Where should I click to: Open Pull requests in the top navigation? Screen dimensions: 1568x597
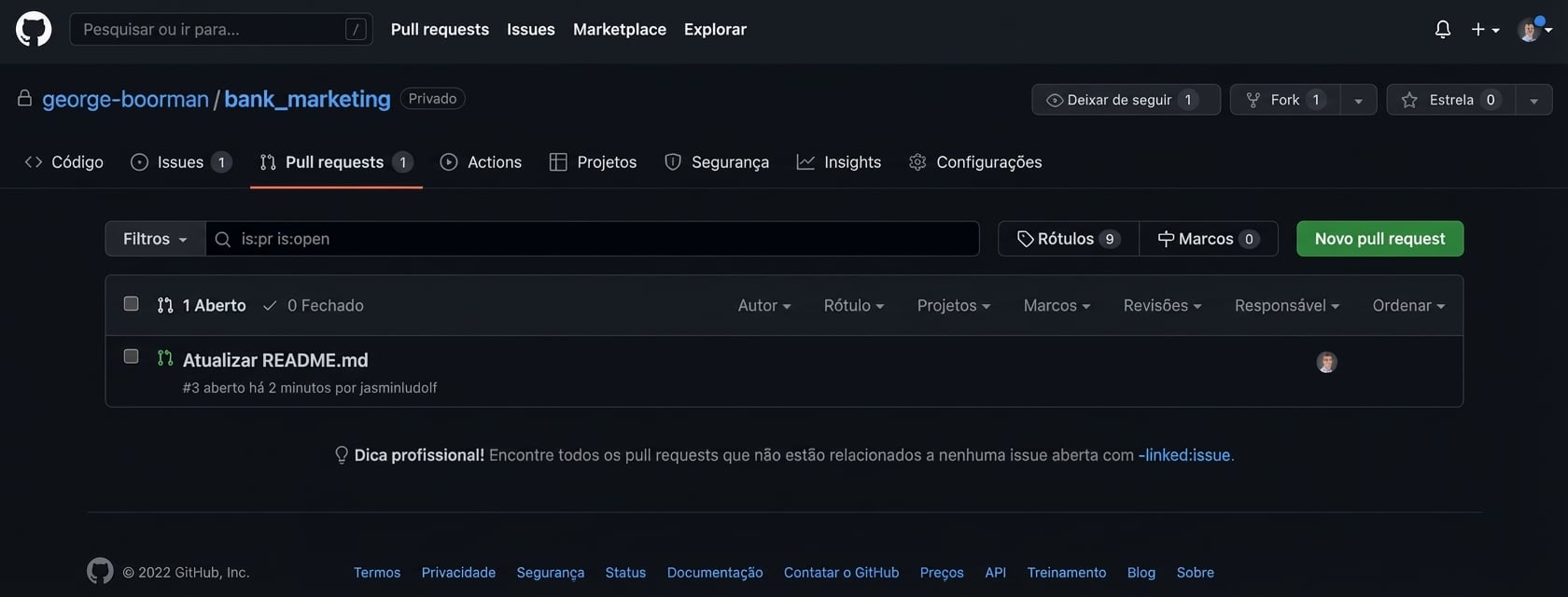[x=440, y=29]
